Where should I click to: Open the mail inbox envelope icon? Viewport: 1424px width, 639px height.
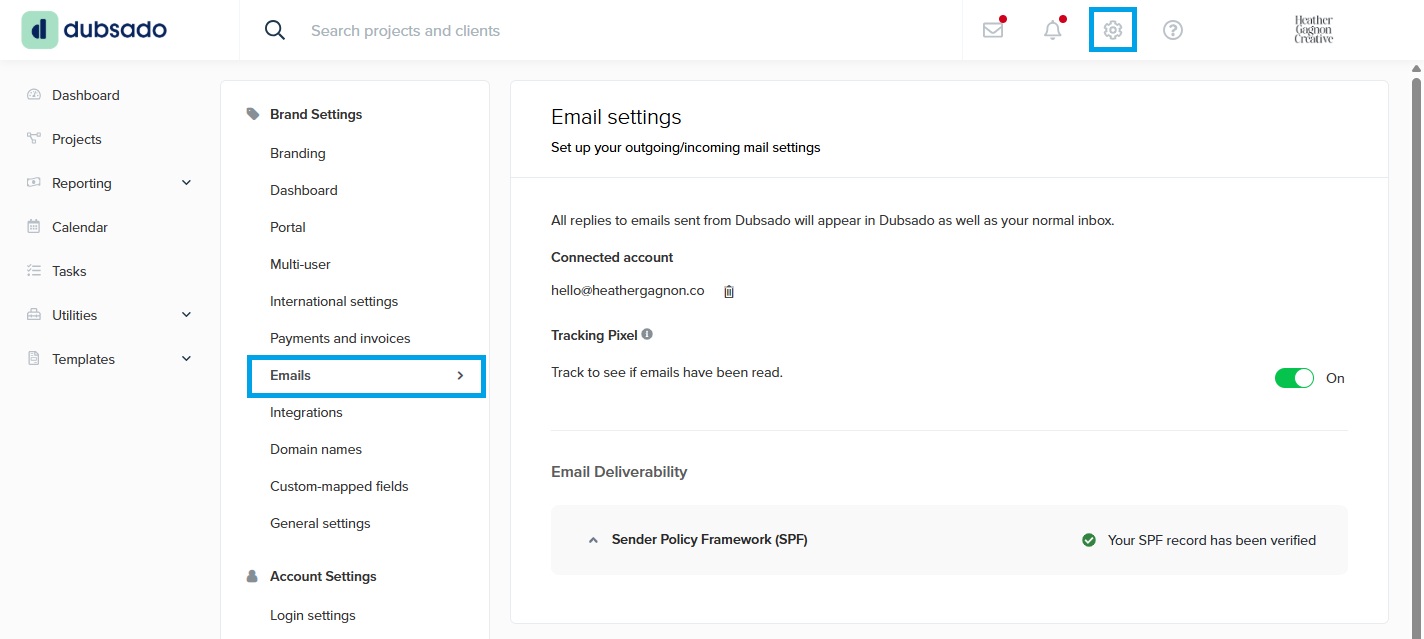(992, 30)
